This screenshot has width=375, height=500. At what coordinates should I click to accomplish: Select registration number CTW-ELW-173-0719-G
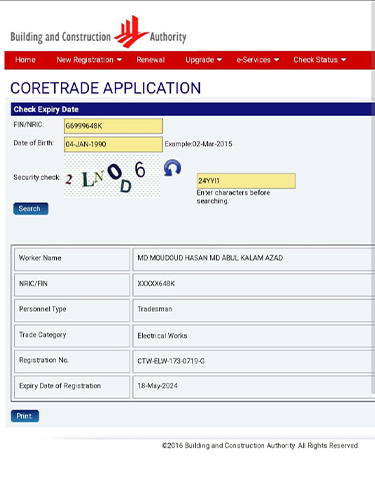[x=171, y=361]
